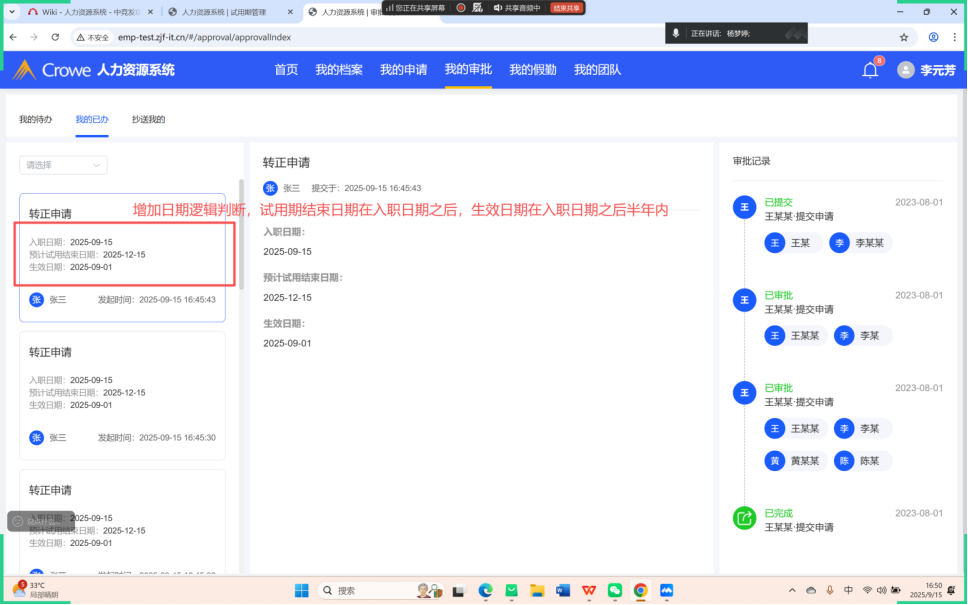Open the browser tab list chevron
The height and width of the screenshot is (605, 968).
(x=10, y=12)
